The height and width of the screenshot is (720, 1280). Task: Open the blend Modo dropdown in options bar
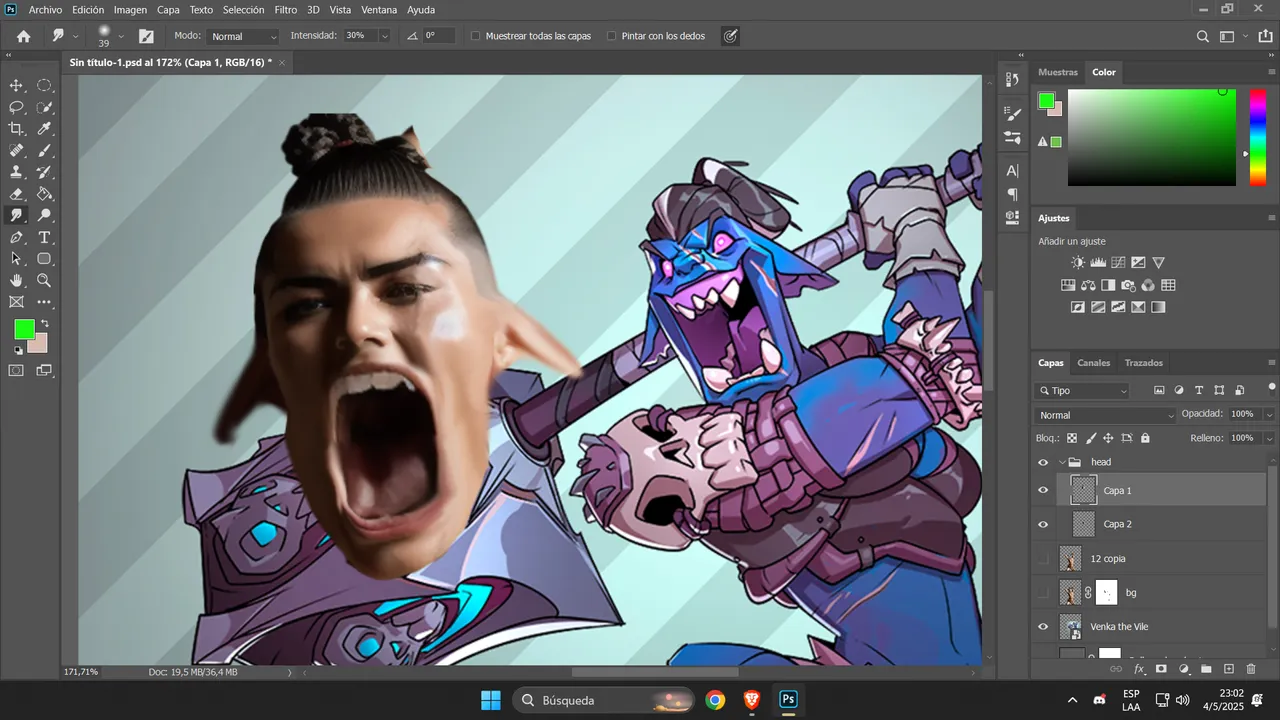pyautogui.click(x=244, y=36)
